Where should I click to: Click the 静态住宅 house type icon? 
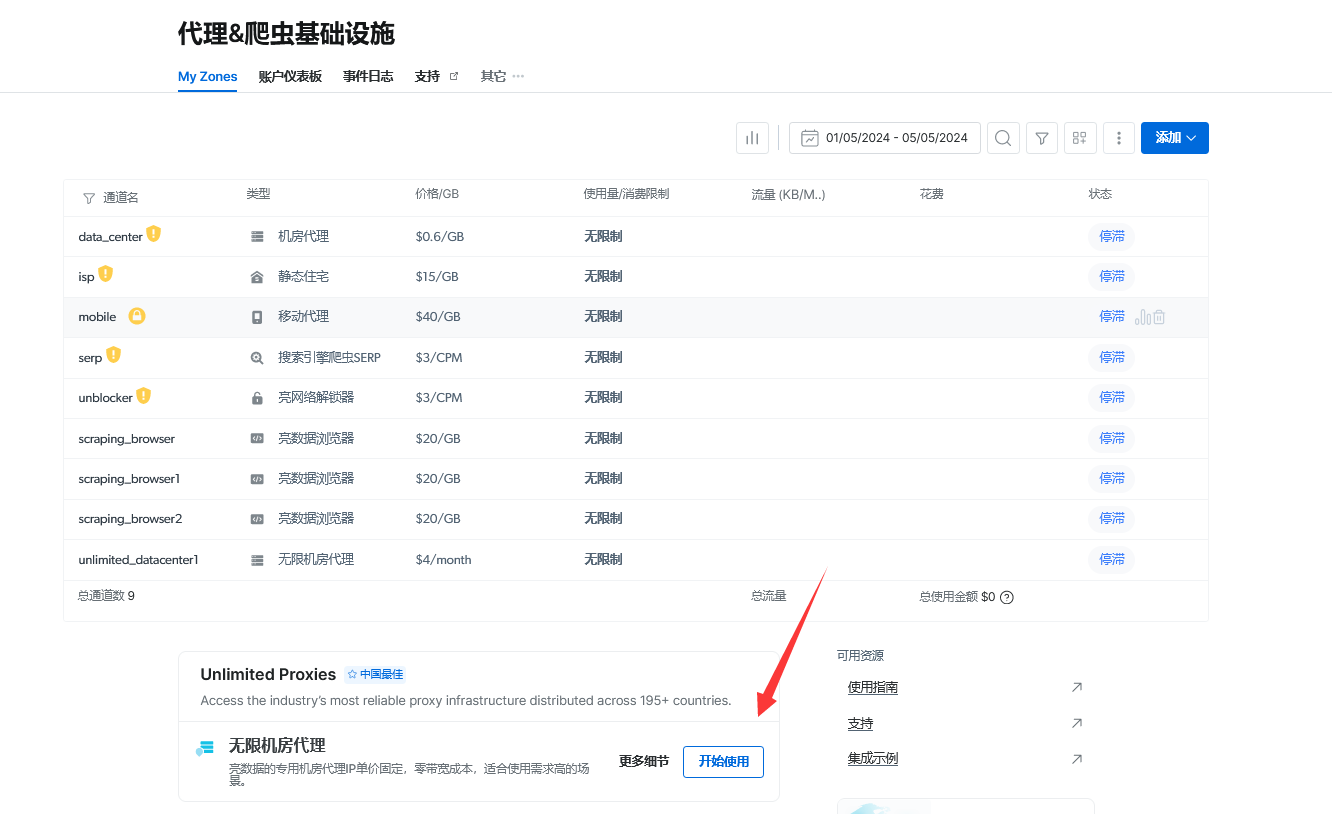257,277
